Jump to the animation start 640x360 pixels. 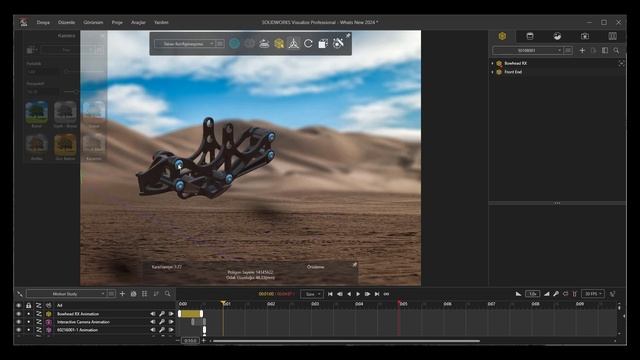click(x=330, y=294)
